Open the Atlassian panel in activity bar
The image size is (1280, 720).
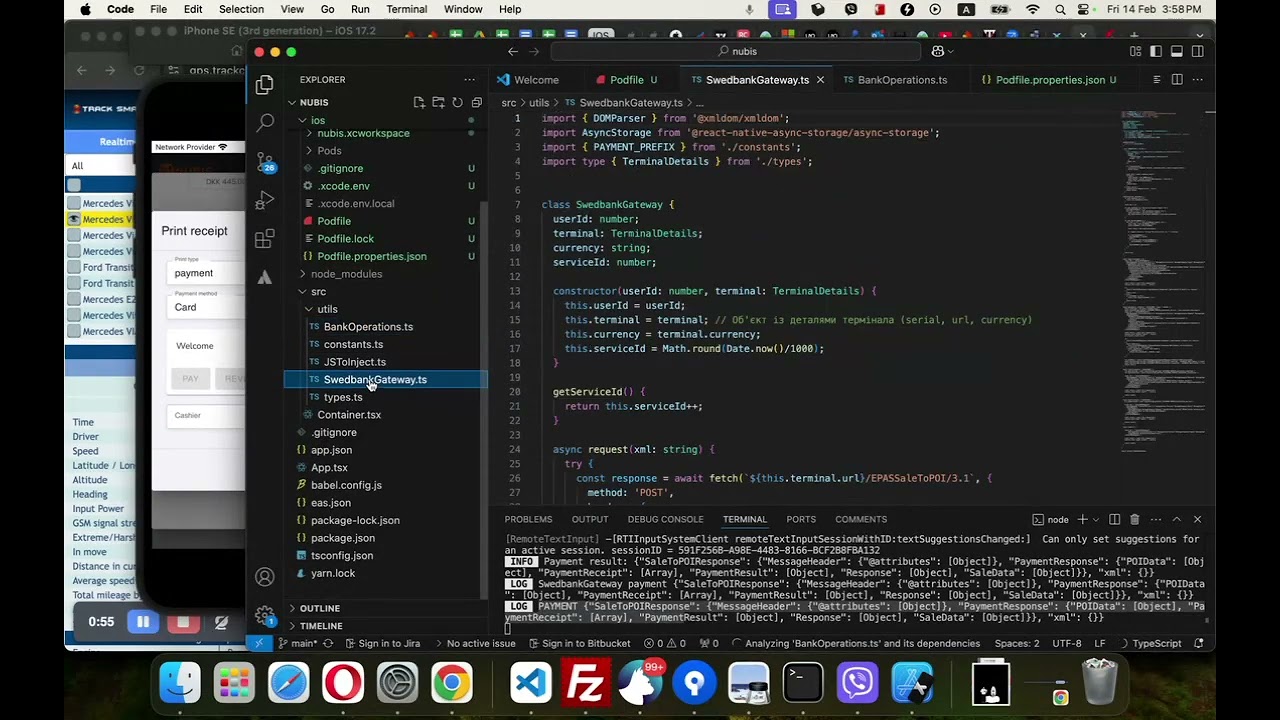[x=265, y=277]
